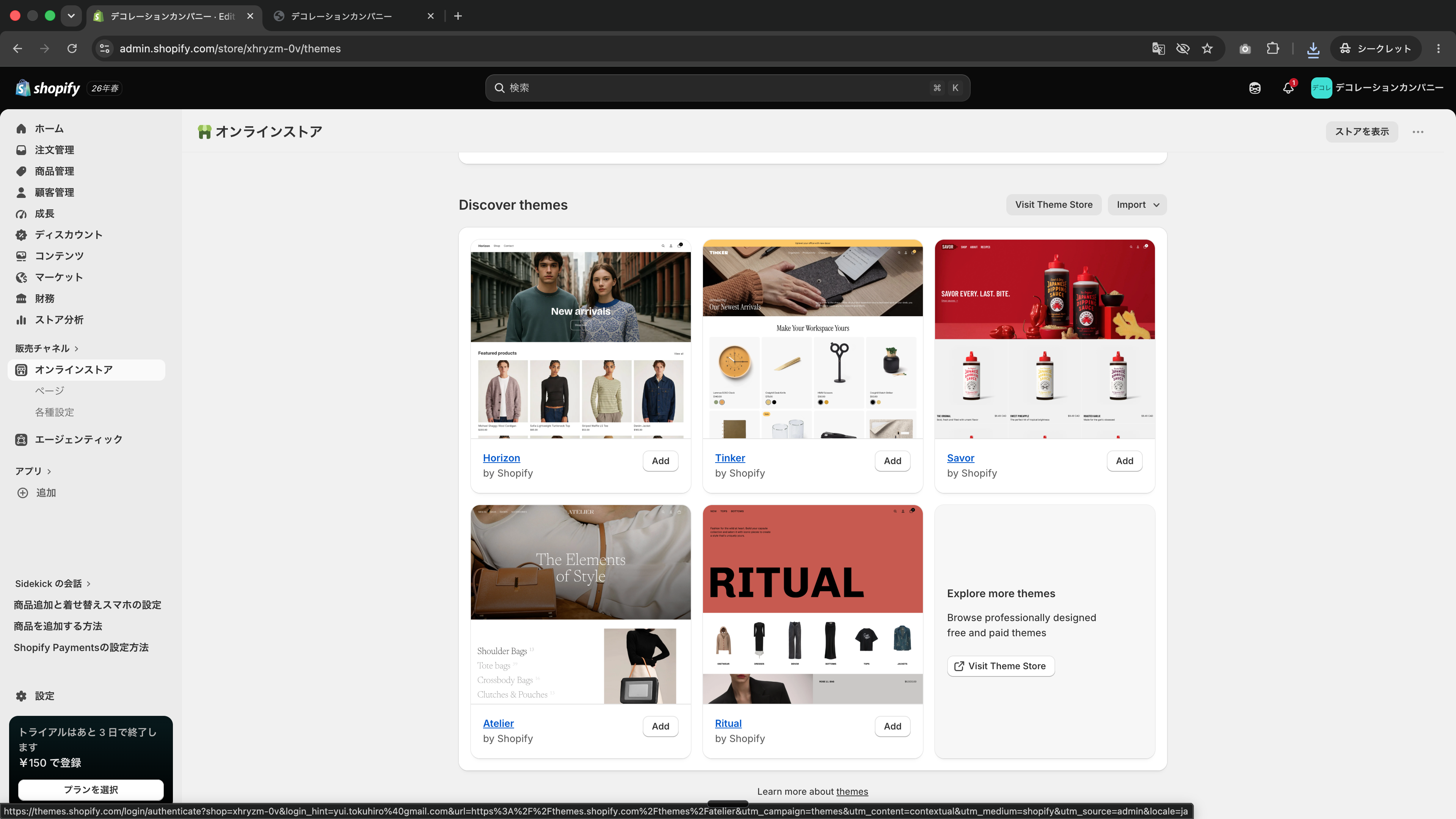Open the three-dot more actions menu
Screen dimensions: 1456x819
pos(1418,132)
